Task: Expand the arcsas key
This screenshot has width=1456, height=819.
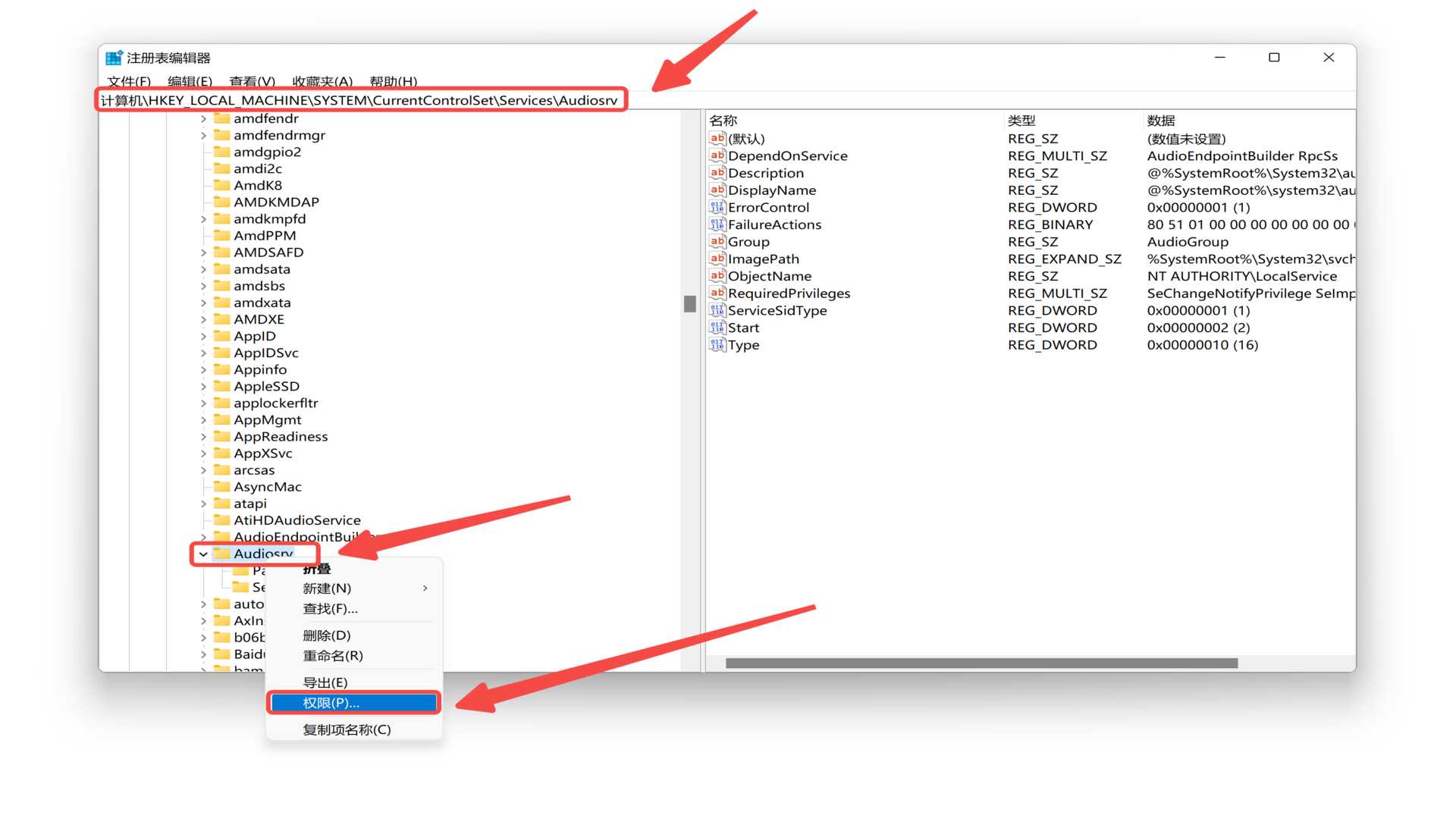Action: click(203, 470)
